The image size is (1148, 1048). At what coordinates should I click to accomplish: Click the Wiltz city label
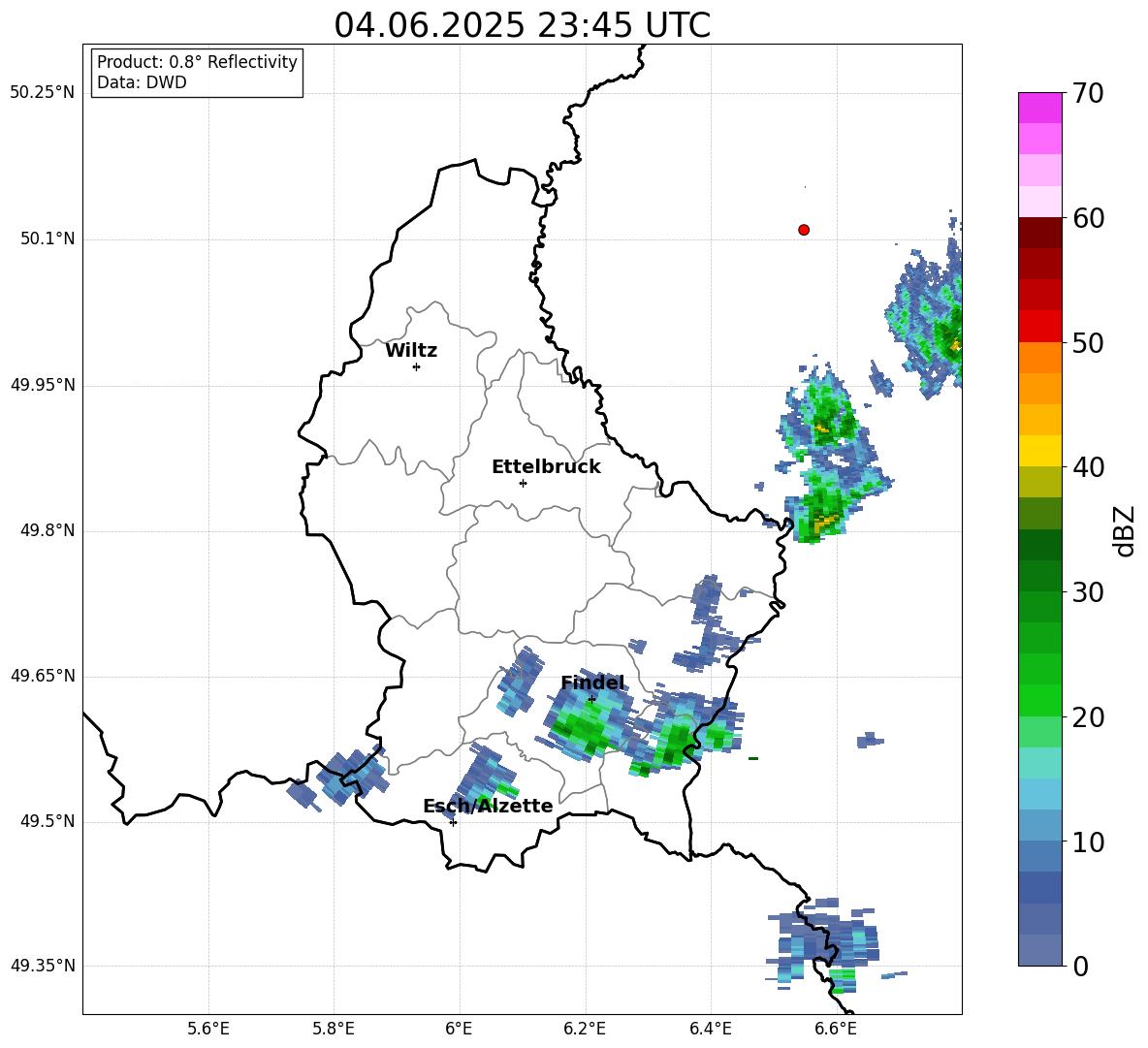(411, 351)
